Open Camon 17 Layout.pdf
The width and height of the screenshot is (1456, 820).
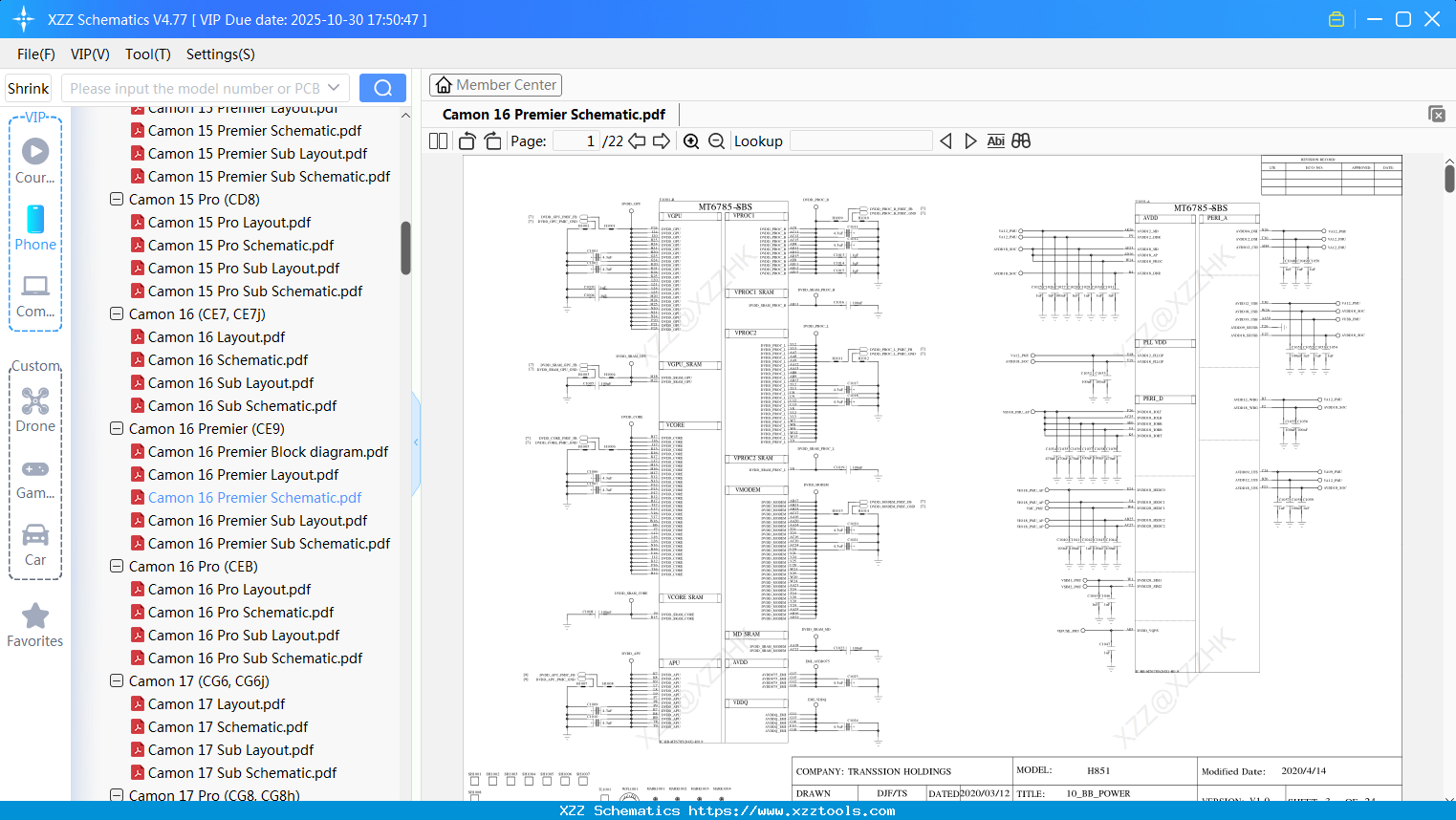pyautogui.click(x=216, y=703)
